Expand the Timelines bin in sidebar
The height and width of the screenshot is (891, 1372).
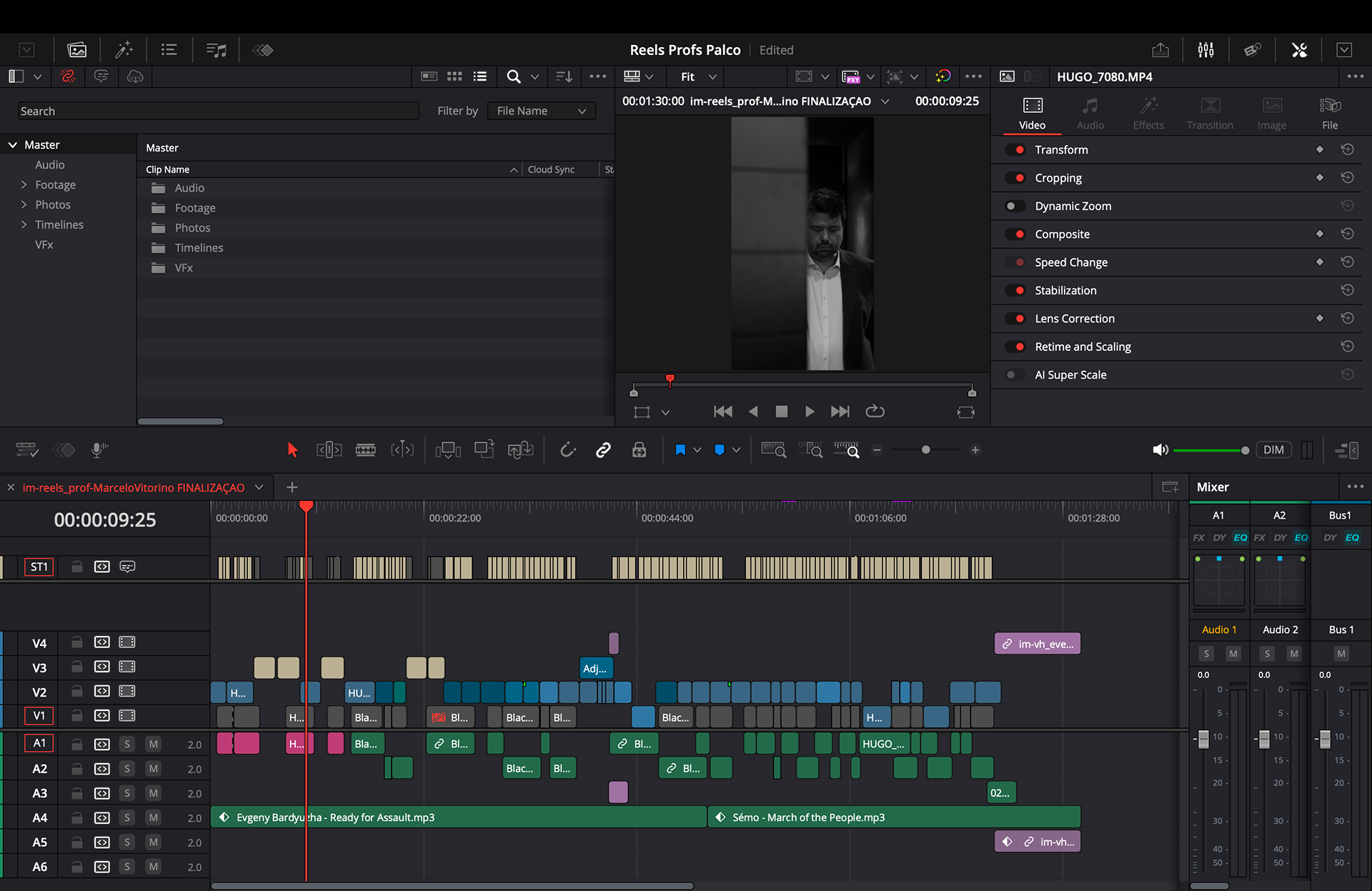point(24,224)
